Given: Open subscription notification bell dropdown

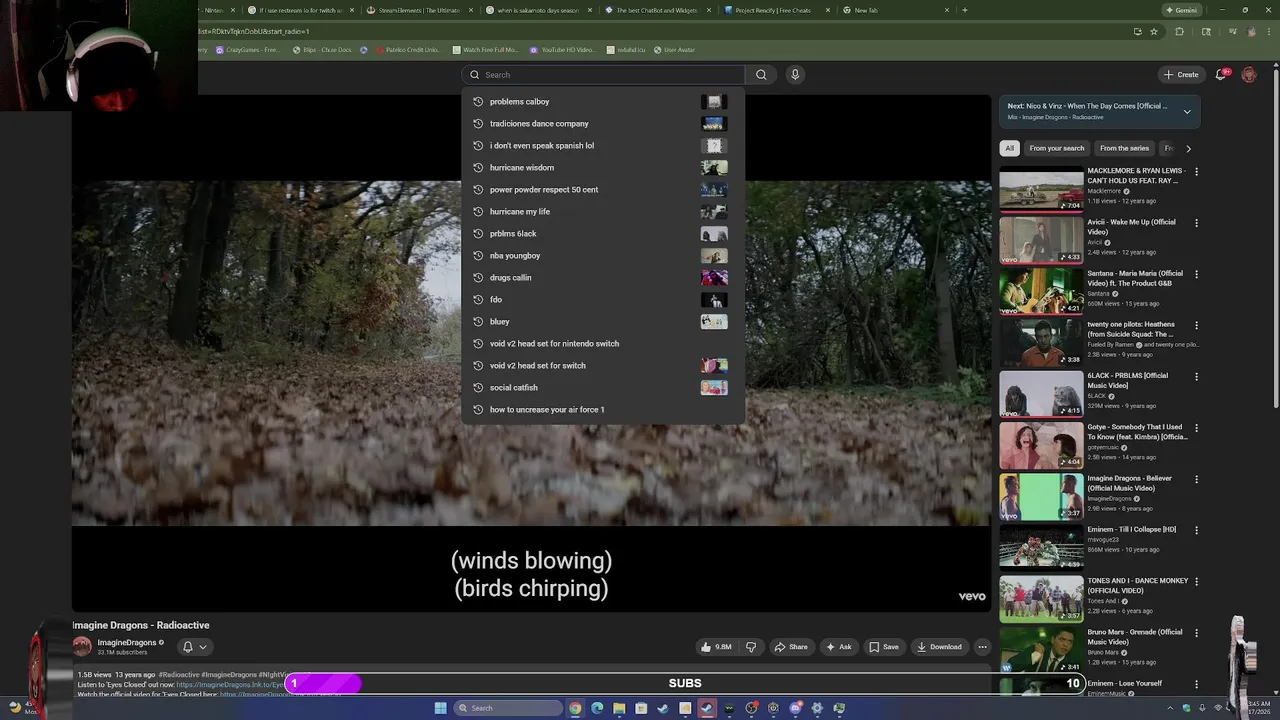Looking at the screenshot, I should (x=194, y=647).
